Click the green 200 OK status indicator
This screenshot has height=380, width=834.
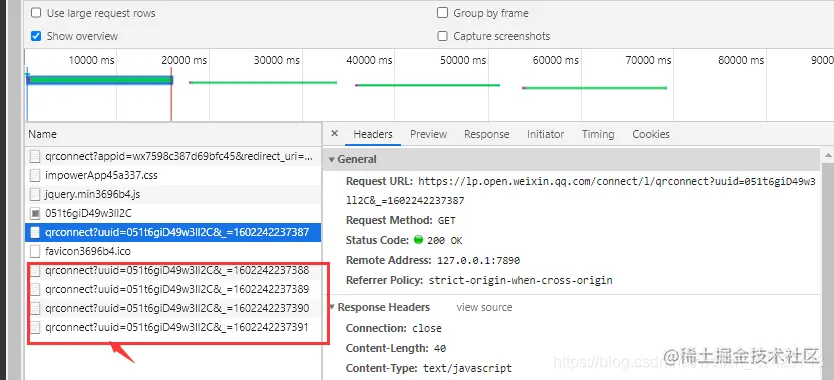click(418, 240)
